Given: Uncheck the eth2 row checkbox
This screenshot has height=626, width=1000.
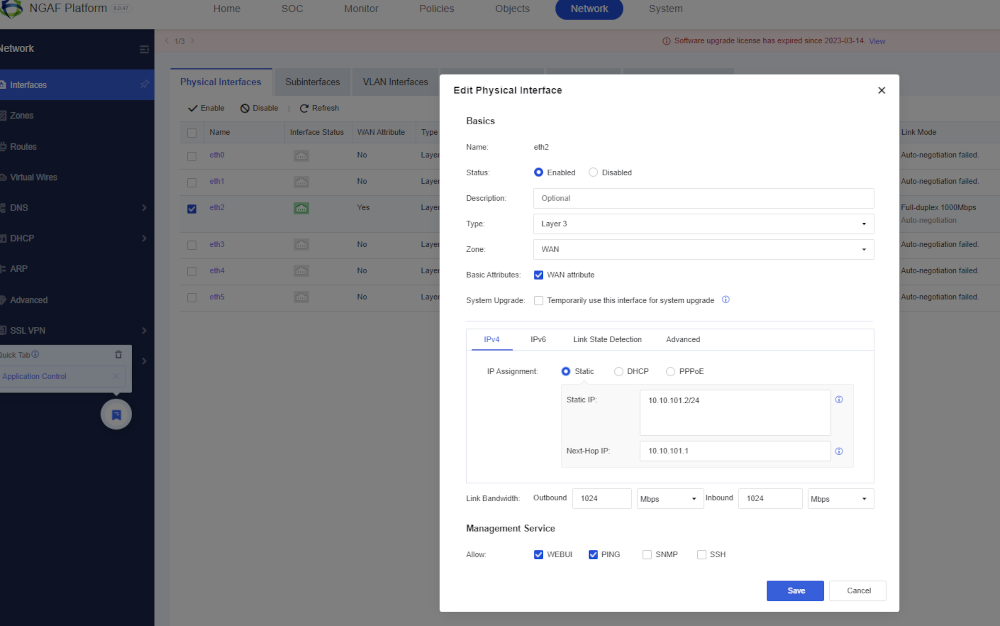Looking at the screenshot, I should click(x=192, y=208).
